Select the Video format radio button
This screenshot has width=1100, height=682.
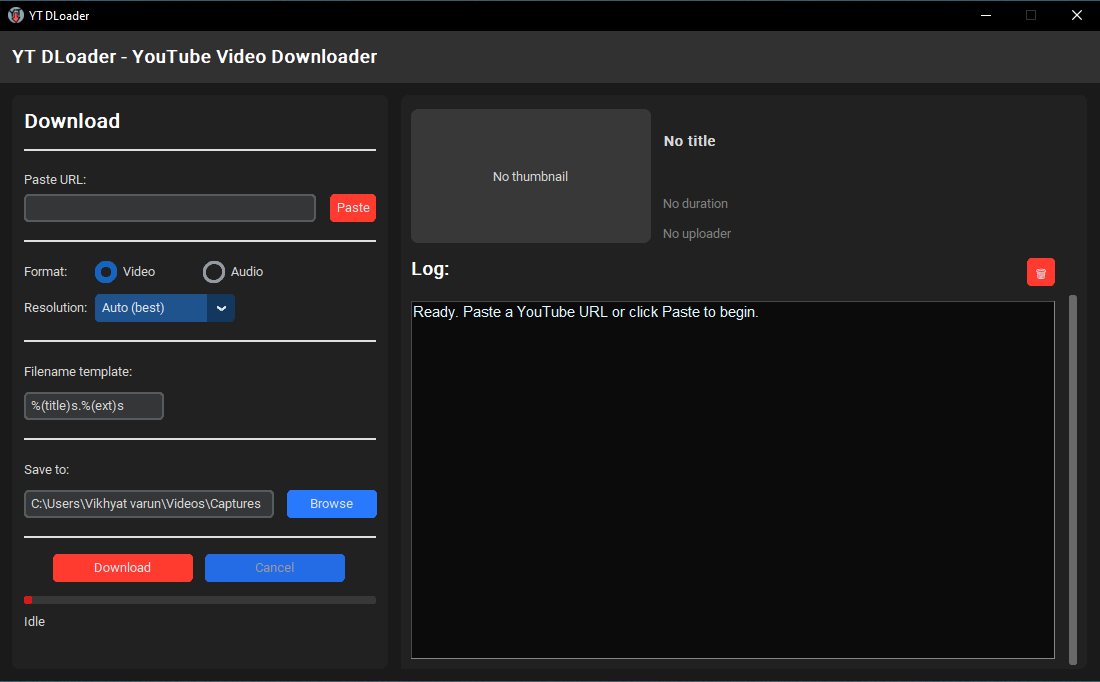click(x=105, y=271)
